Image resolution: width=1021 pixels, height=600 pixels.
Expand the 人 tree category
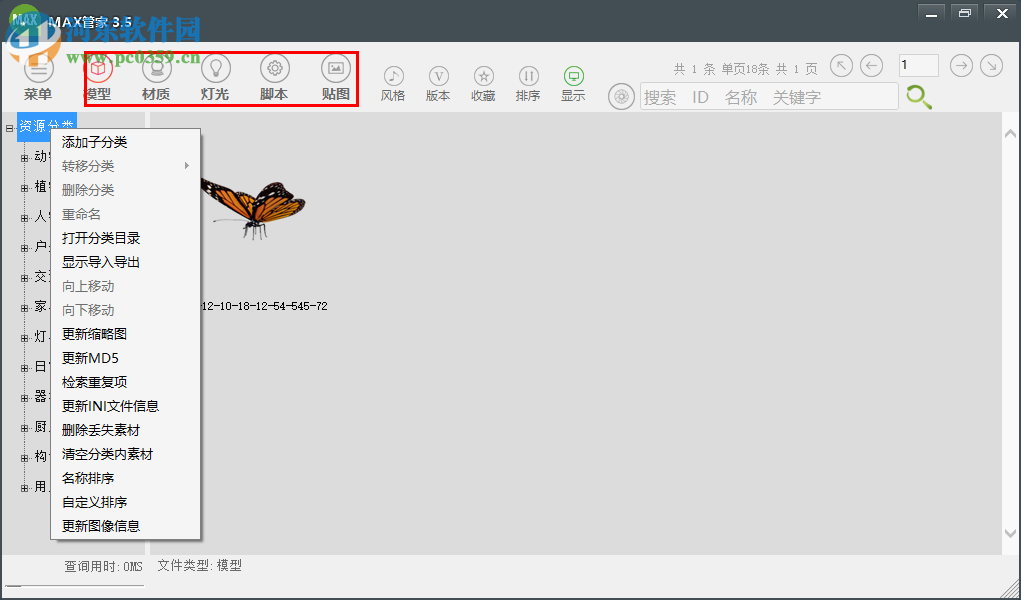(25, 218)
